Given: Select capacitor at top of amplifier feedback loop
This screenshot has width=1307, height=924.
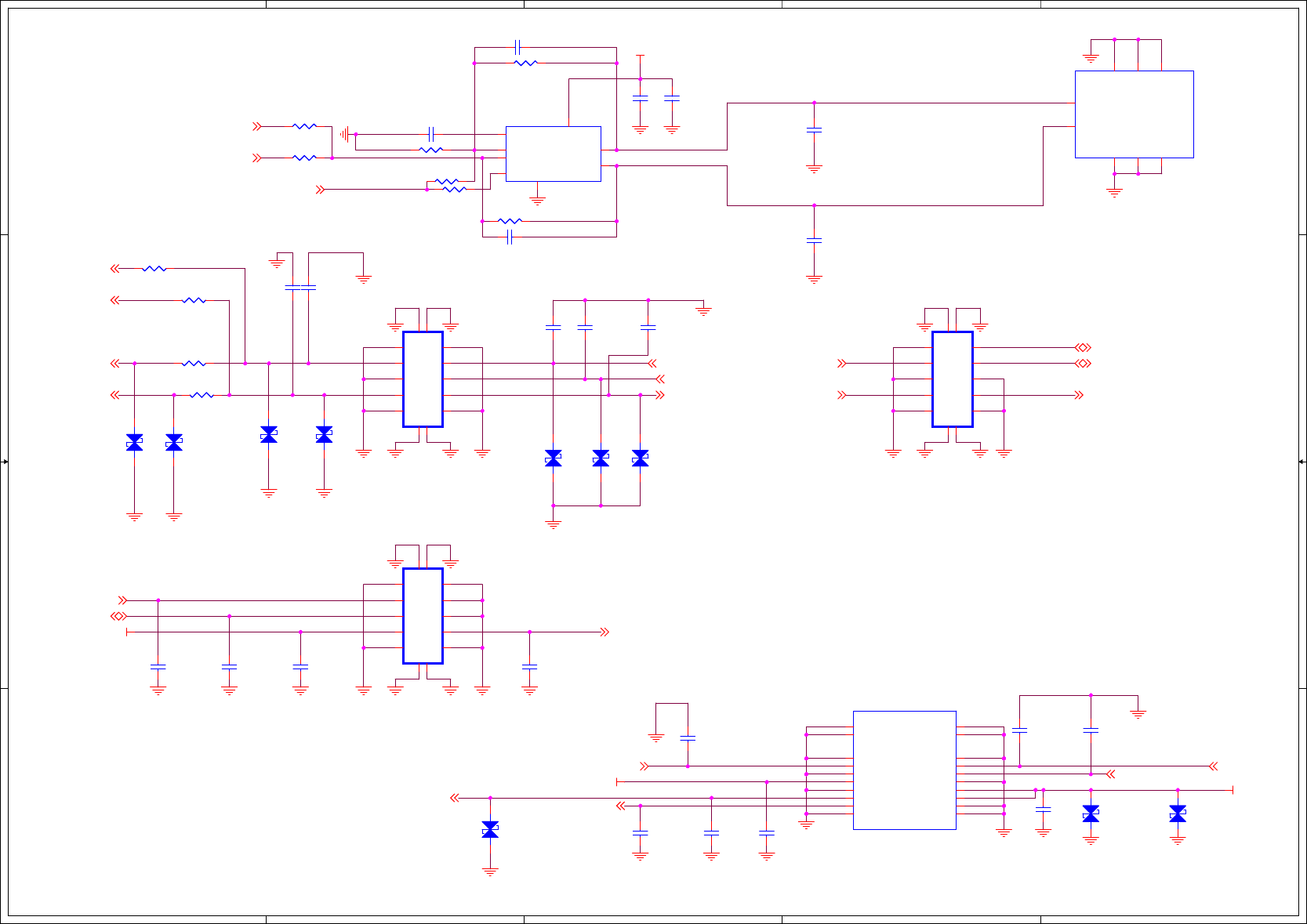Looking at the screenshot, I should tap(517, 47).
